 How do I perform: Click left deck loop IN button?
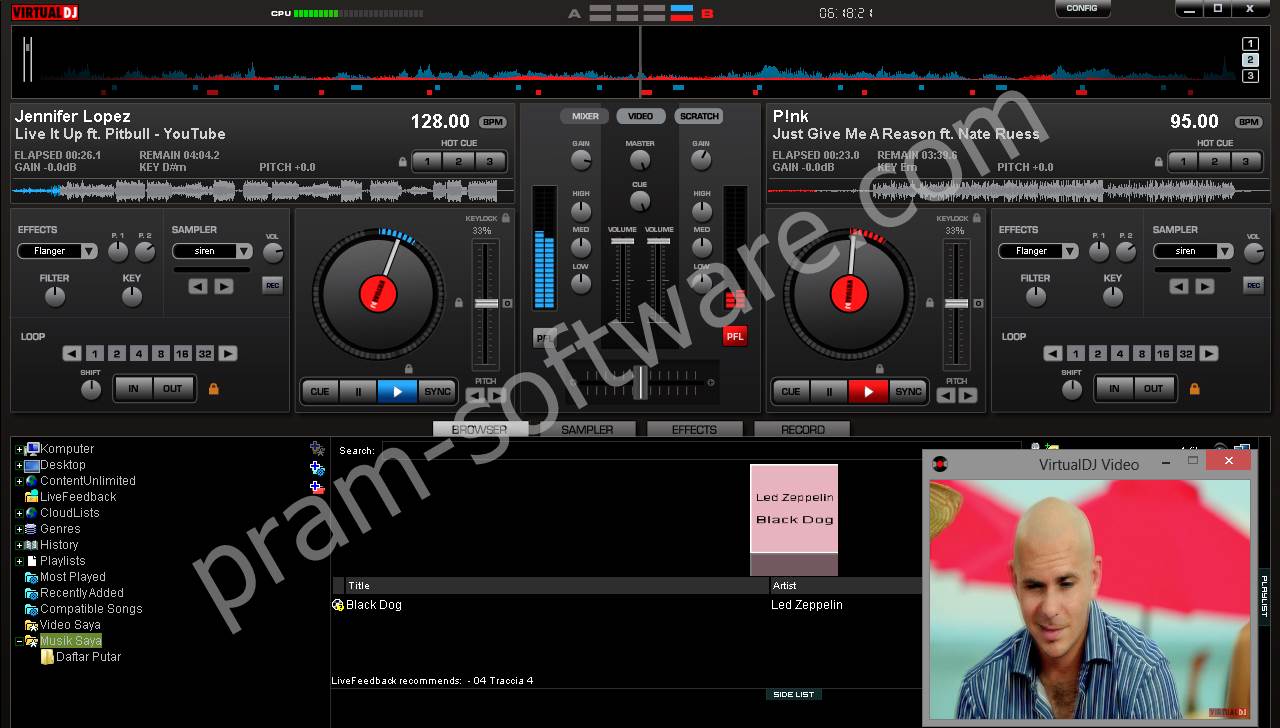click(134, 388)
